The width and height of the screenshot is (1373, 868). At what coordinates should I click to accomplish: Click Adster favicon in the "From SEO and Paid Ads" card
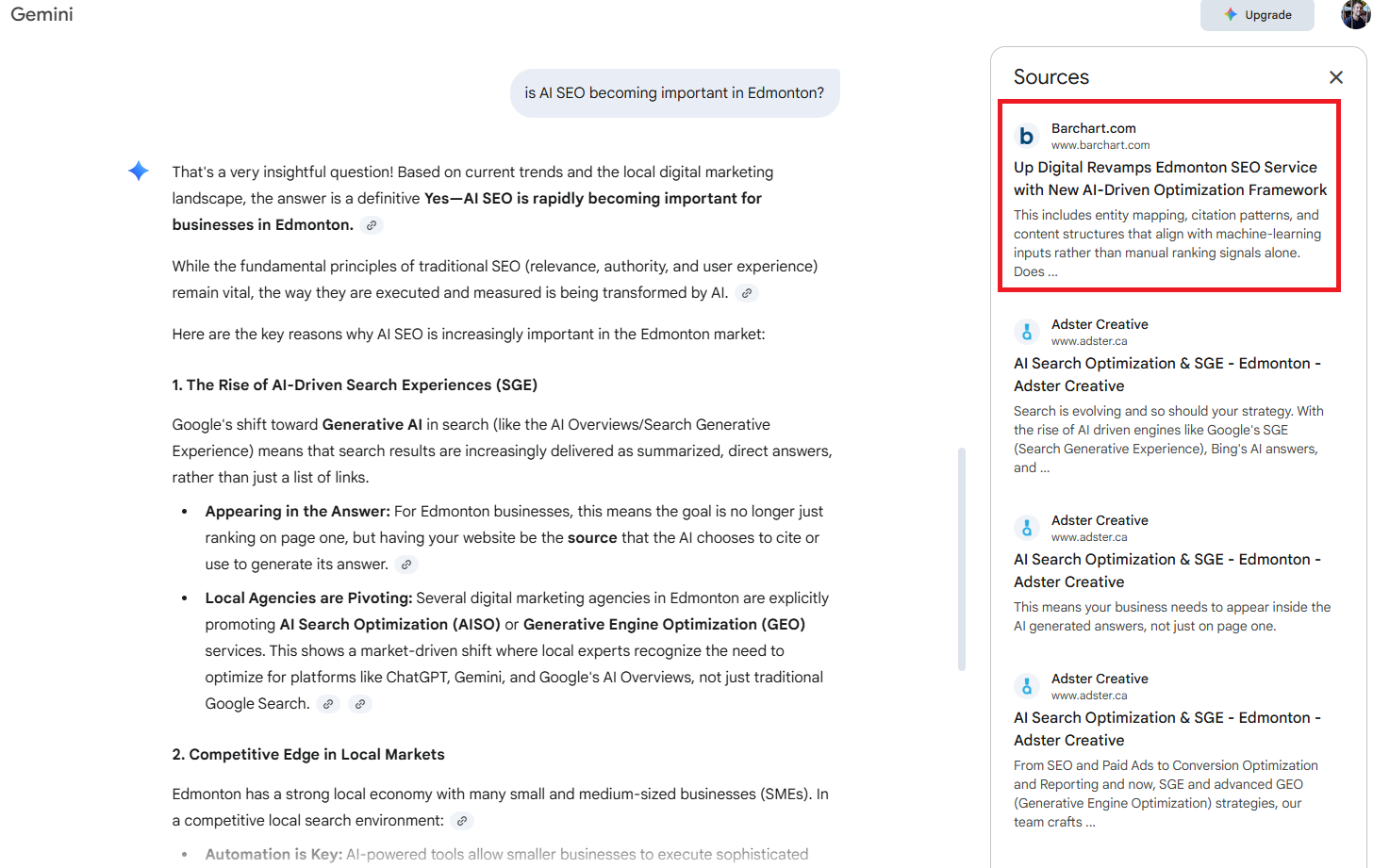pos(1027,686)
